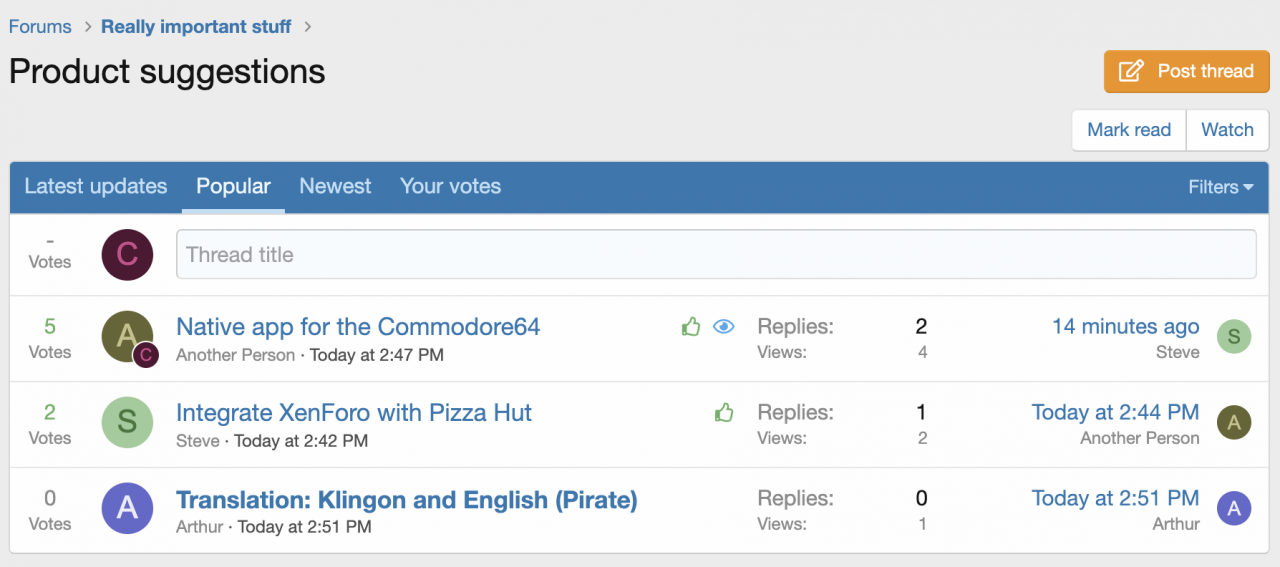This screenshot has height=567, width=1280.
Task: Click Another Person's small last-poster avatar
Action: tap(1234, 423)
